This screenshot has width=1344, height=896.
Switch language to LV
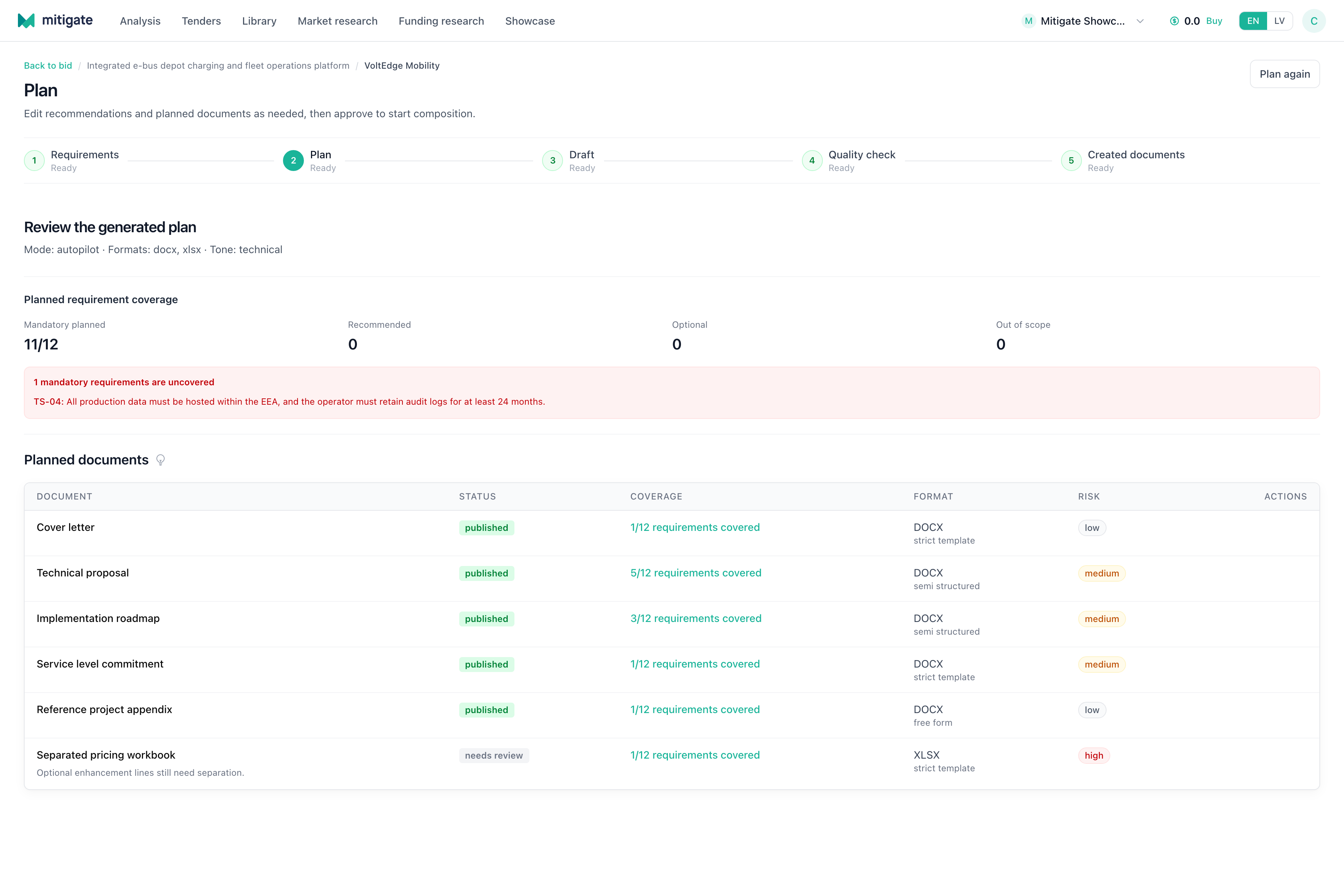coord(1279,21)
